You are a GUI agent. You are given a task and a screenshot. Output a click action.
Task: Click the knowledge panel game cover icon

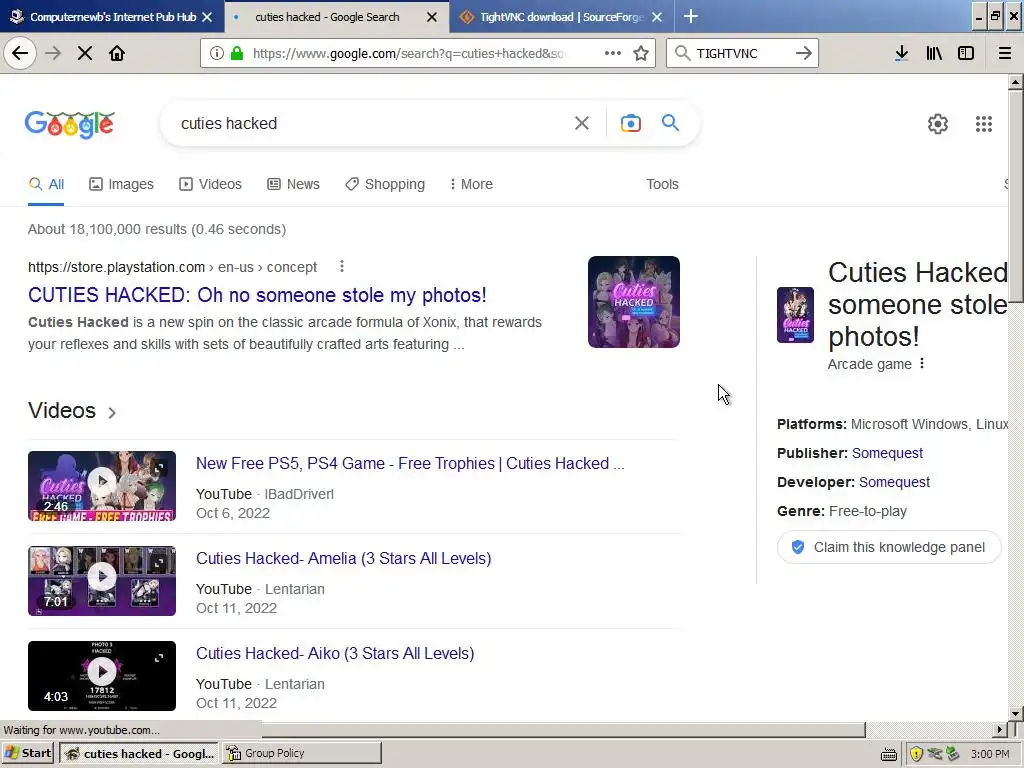coord(795,315)
